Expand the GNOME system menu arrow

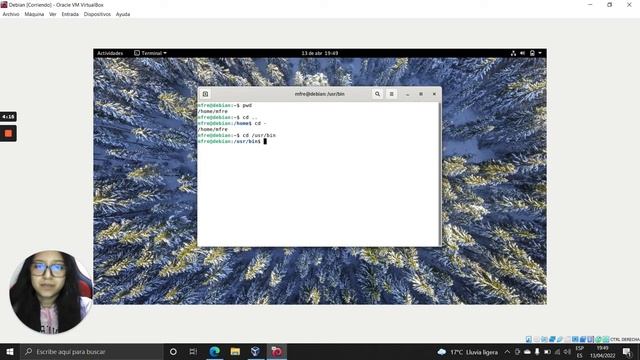point(540,53)
